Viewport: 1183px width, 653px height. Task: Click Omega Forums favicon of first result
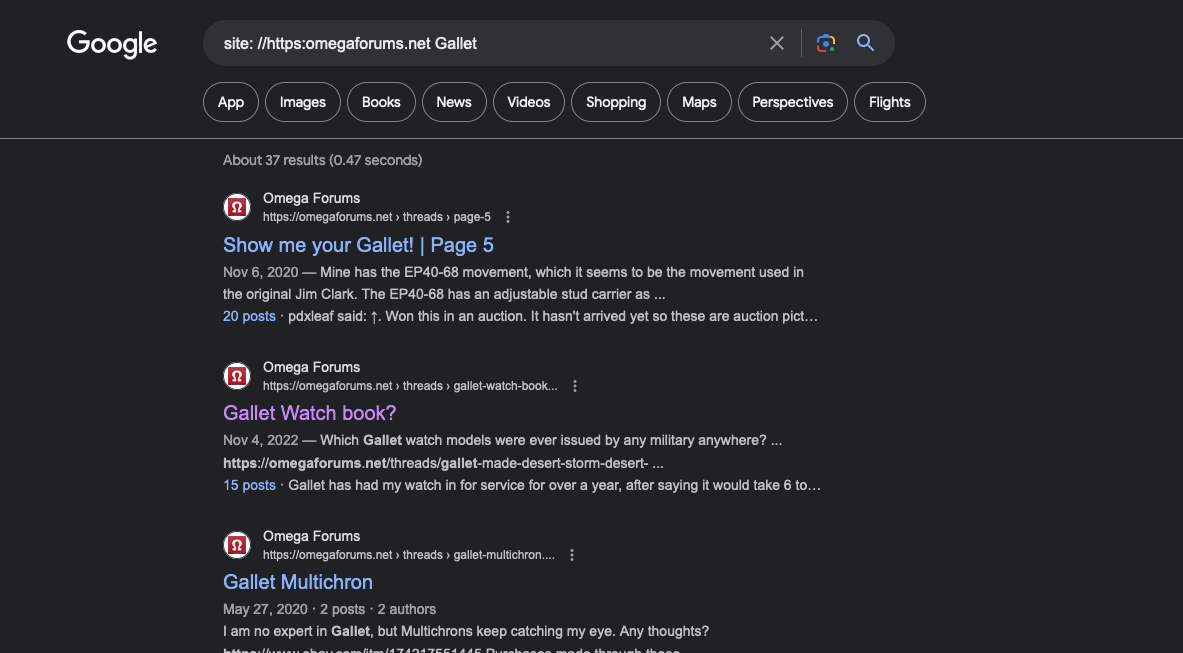pos(237,207)
